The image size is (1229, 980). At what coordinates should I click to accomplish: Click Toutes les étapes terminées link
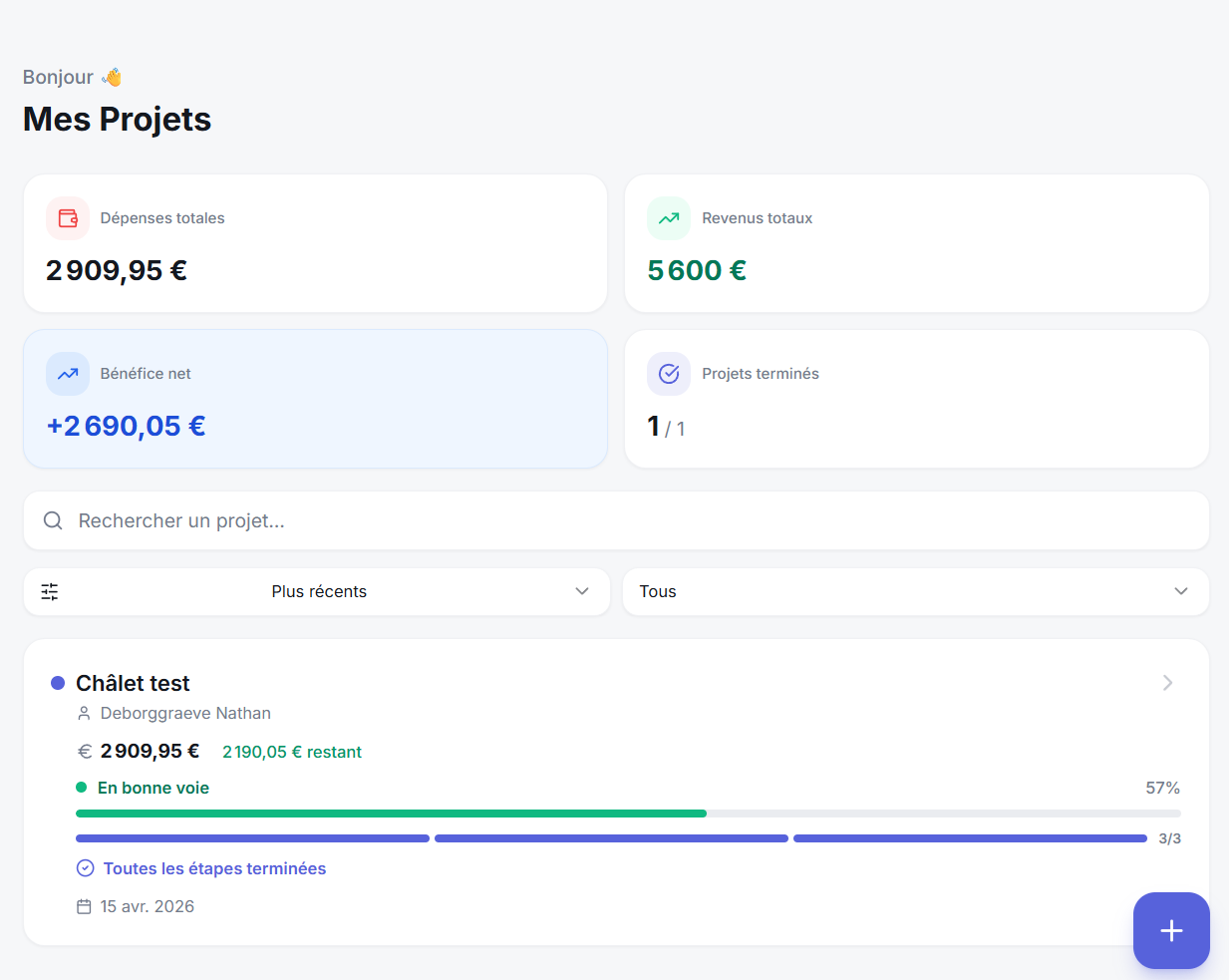pyautogui.click(x=214, y=868)
